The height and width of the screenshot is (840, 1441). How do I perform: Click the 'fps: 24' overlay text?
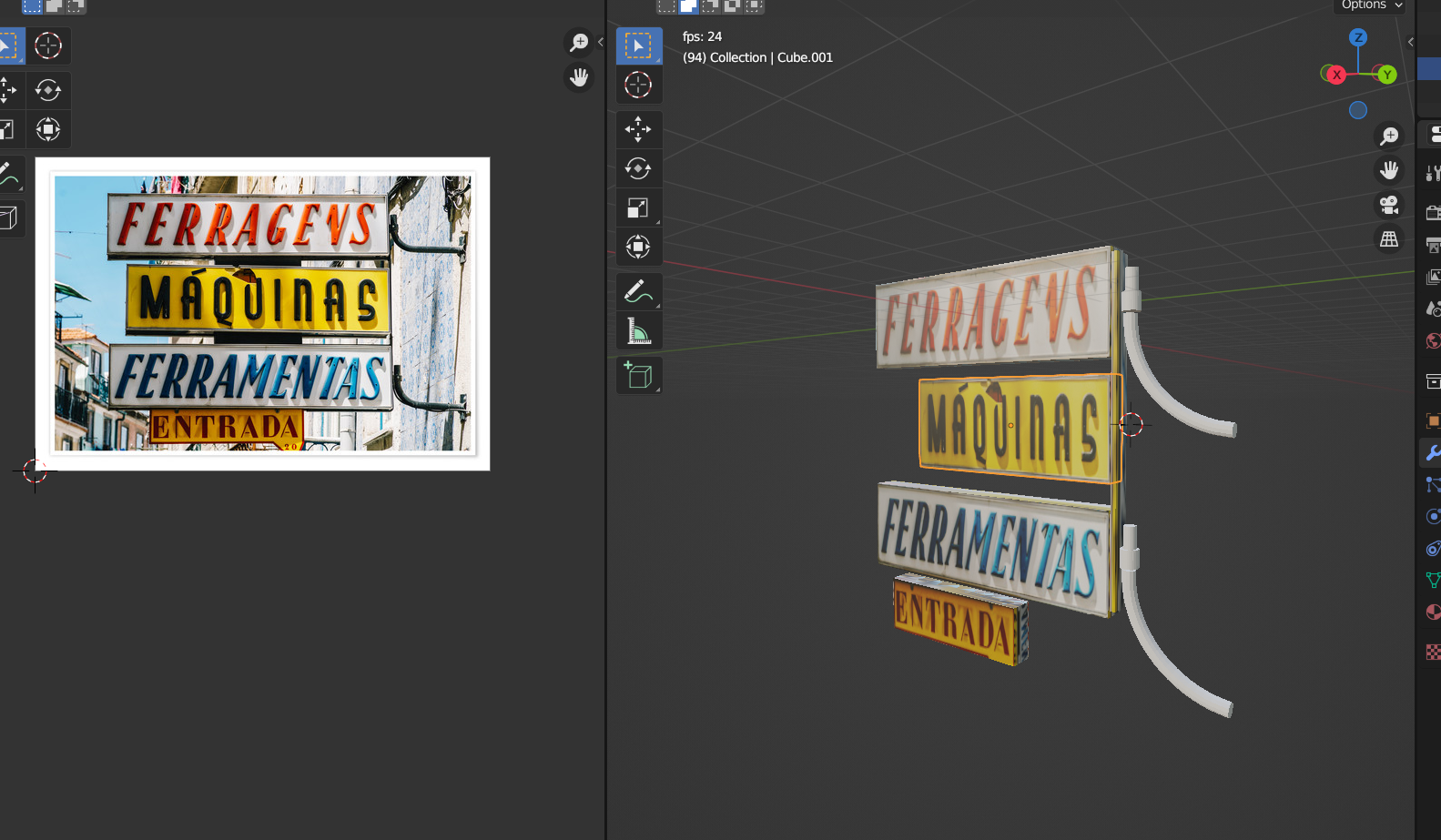pyautogui.click(x=702, y=36)
